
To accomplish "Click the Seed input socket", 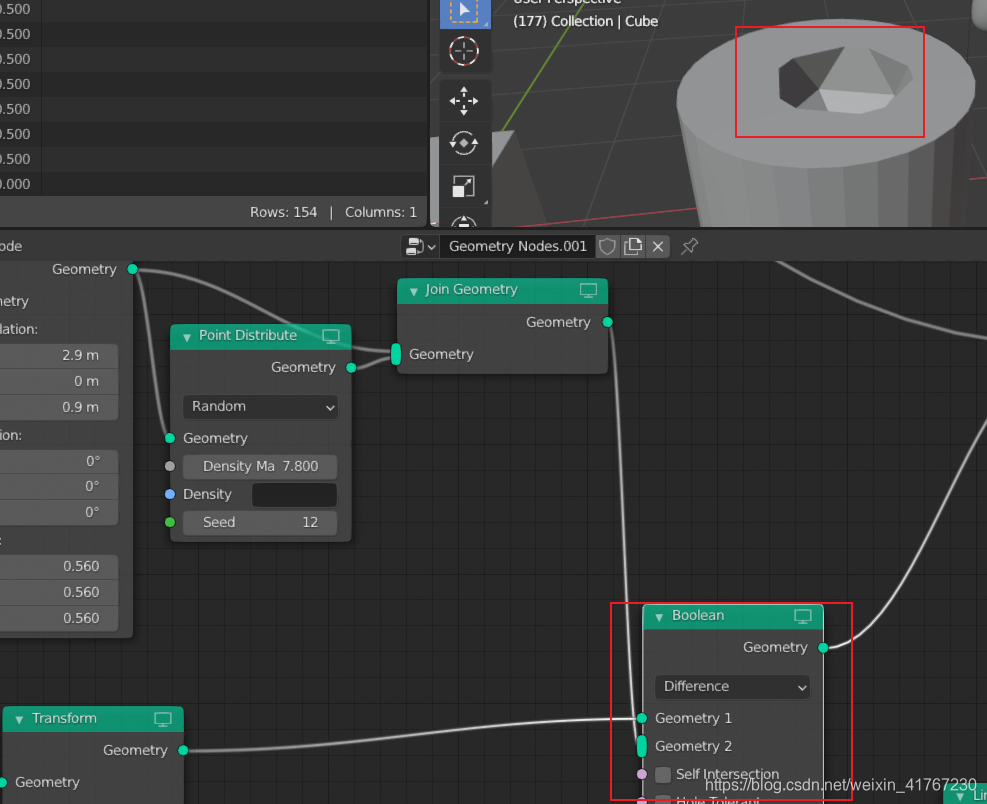I will click(x=170, y=522).
